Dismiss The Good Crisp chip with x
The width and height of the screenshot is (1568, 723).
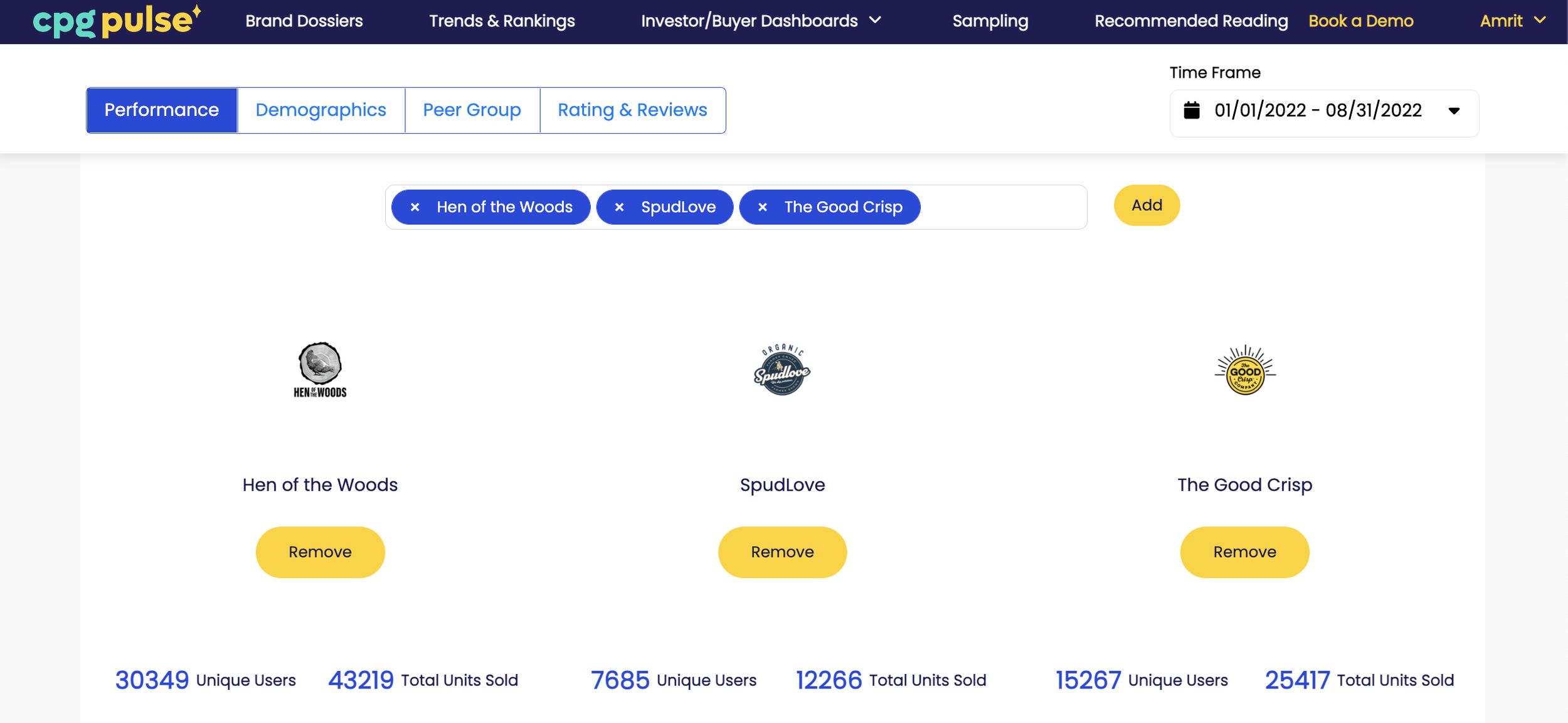pos(762,207)
